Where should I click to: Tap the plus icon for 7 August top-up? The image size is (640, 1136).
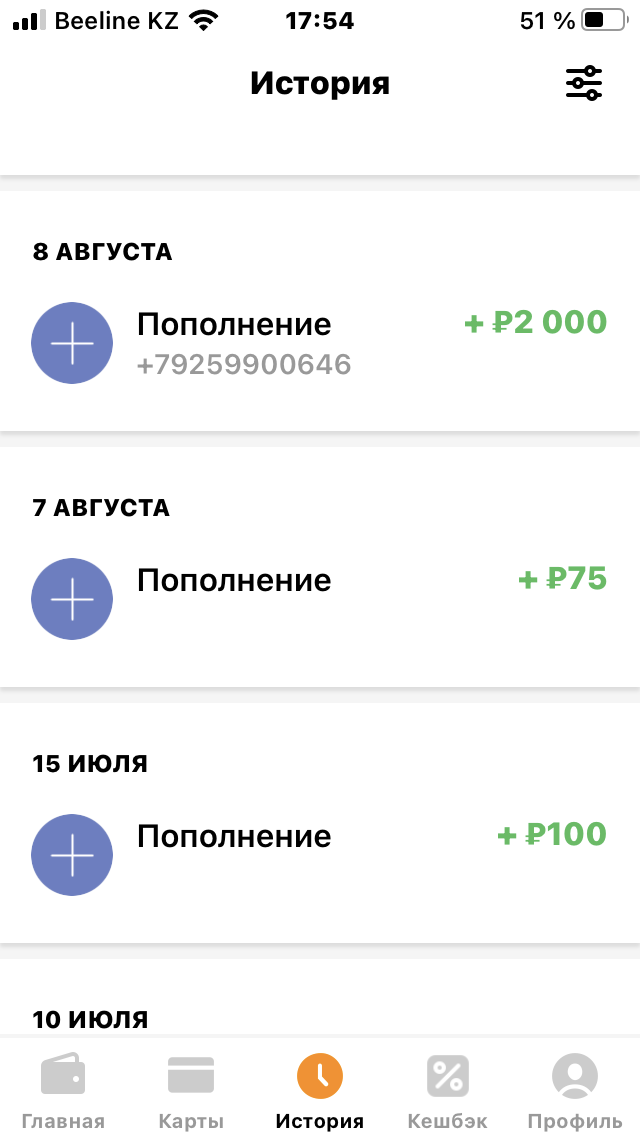(72, 599)
